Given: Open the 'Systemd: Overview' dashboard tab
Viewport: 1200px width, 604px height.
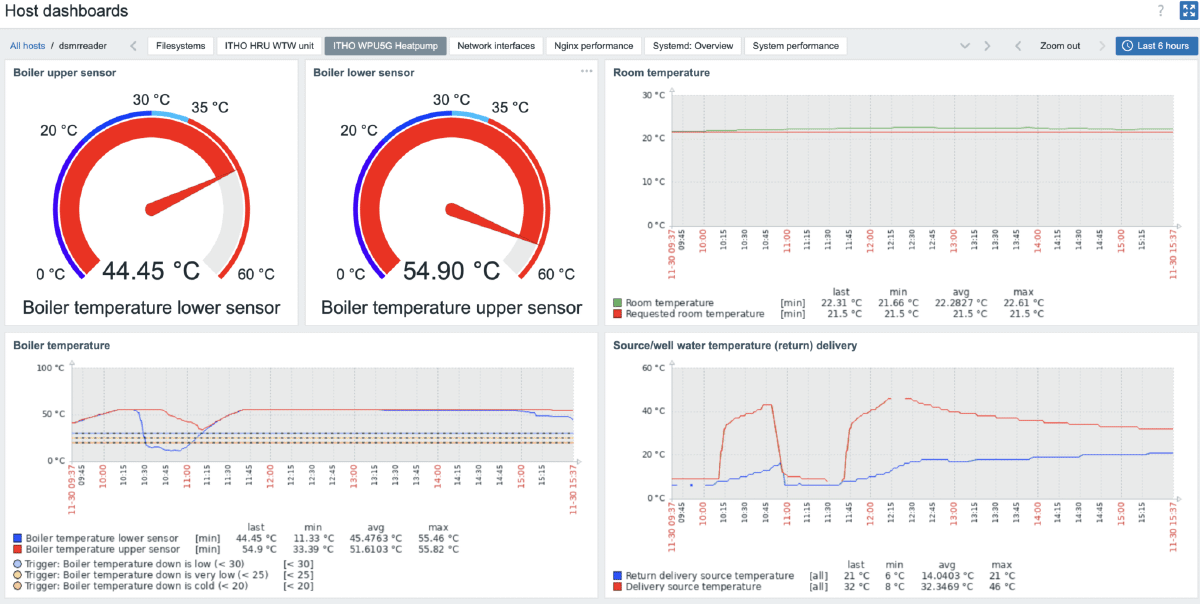Looking at the screenshot, I should (692, 45).
